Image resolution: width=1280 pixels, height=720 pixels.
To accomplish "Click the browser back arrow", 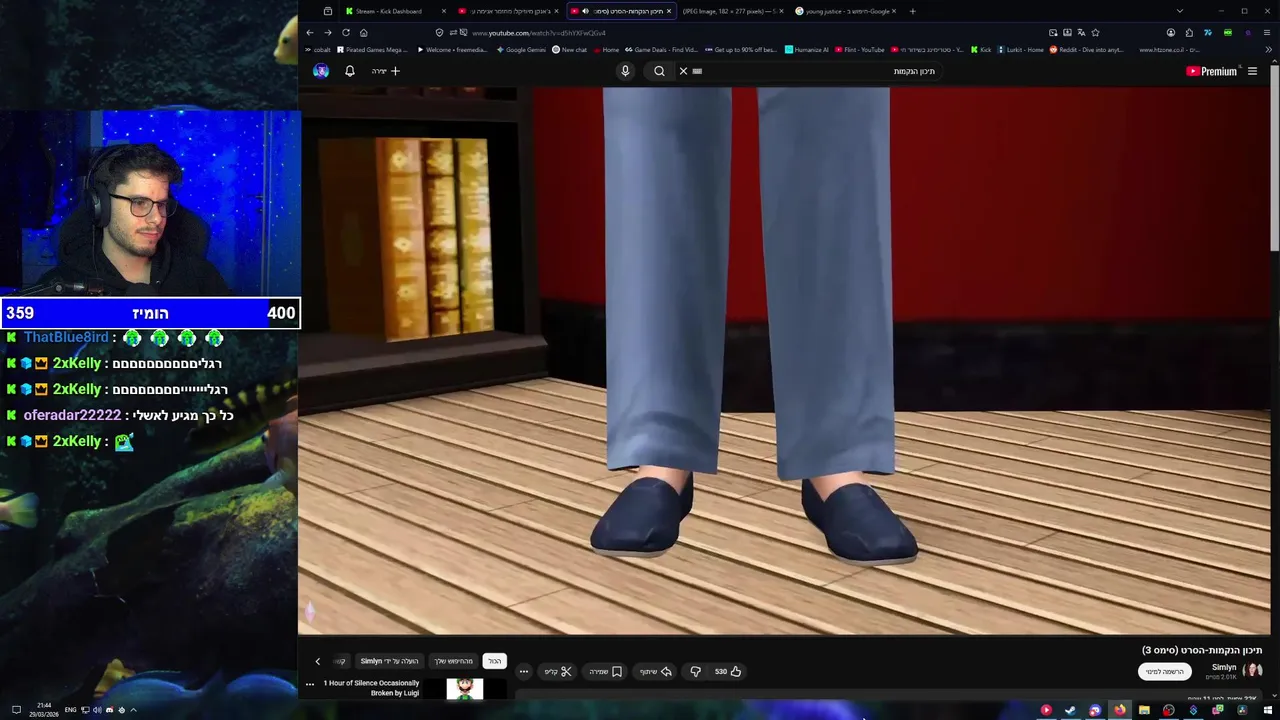I will click(x=310, y=32).
